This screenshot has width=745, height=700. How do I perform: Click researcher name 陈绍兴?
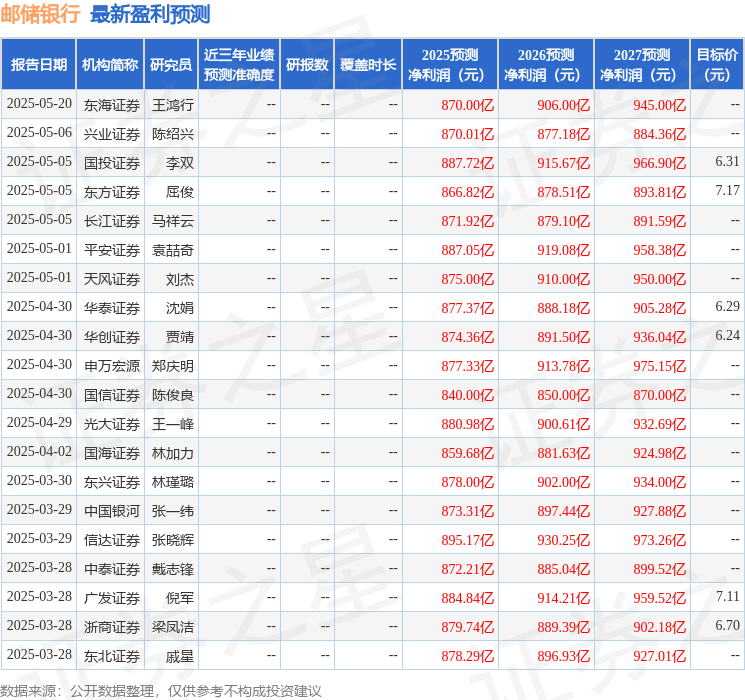tap(173, 134)
